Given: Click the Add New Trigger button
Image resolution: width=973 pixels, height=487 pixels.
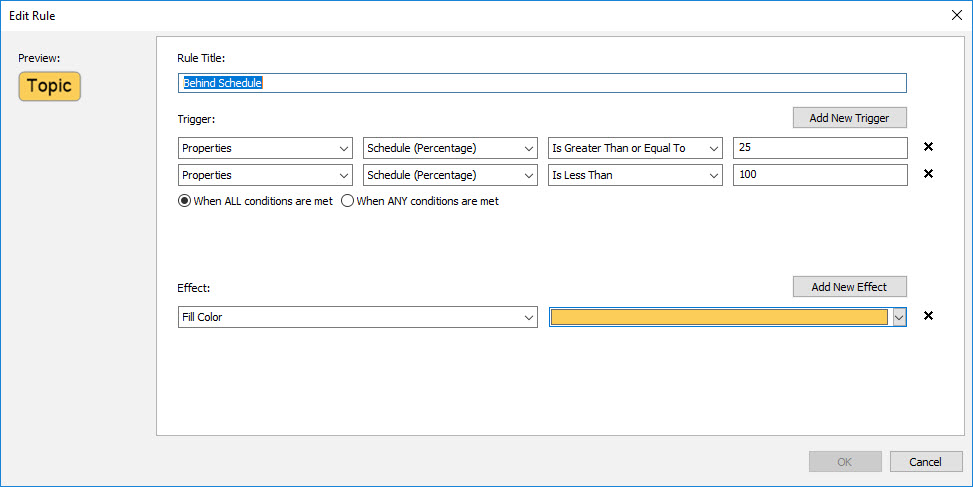Looking at the screenshot, I should click(849, 118).
